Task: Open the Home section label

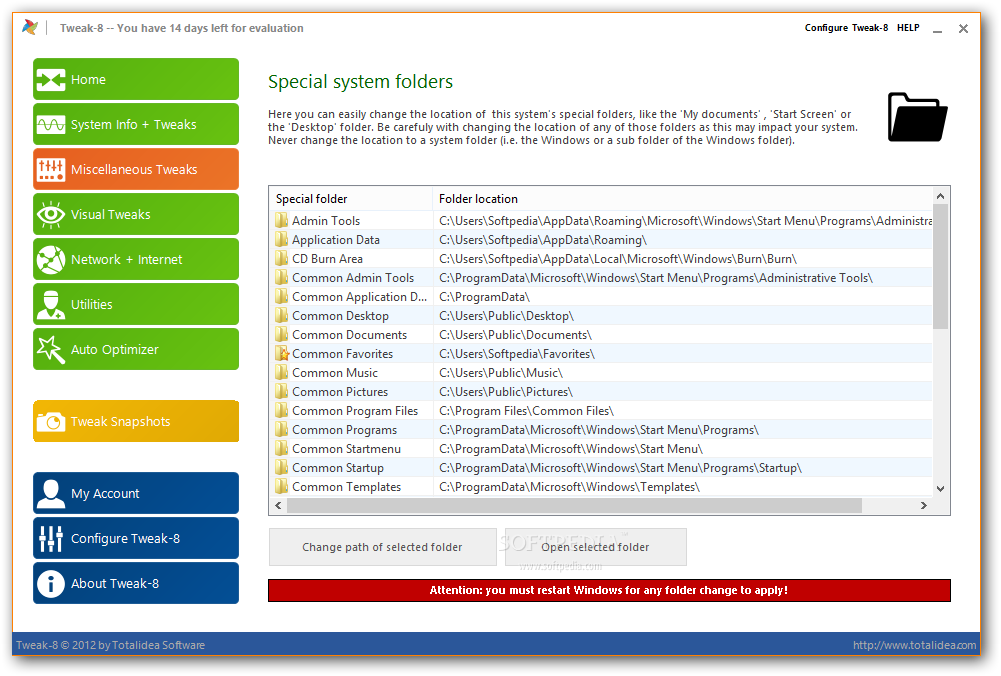Action: coord(88,80)
